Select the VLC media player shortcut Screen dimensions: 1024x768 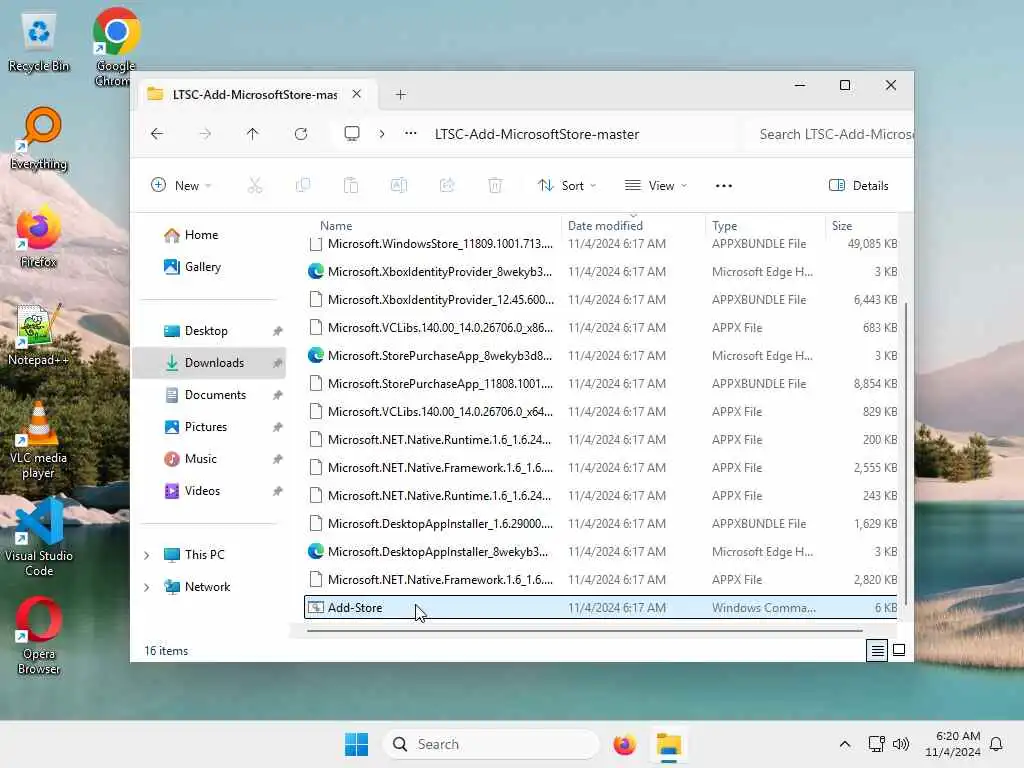(39, 440)
